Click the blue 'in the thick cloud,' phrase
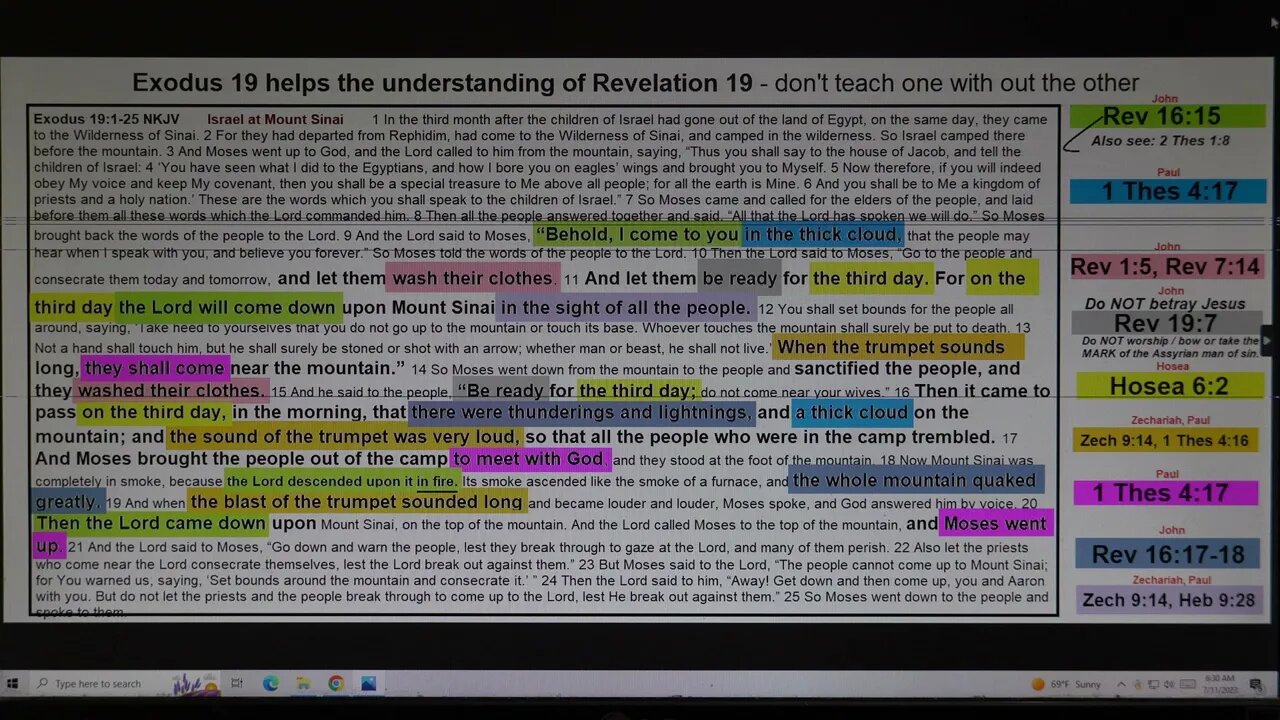This screenshot has height=720, width=1280. (x=823, y=235)
